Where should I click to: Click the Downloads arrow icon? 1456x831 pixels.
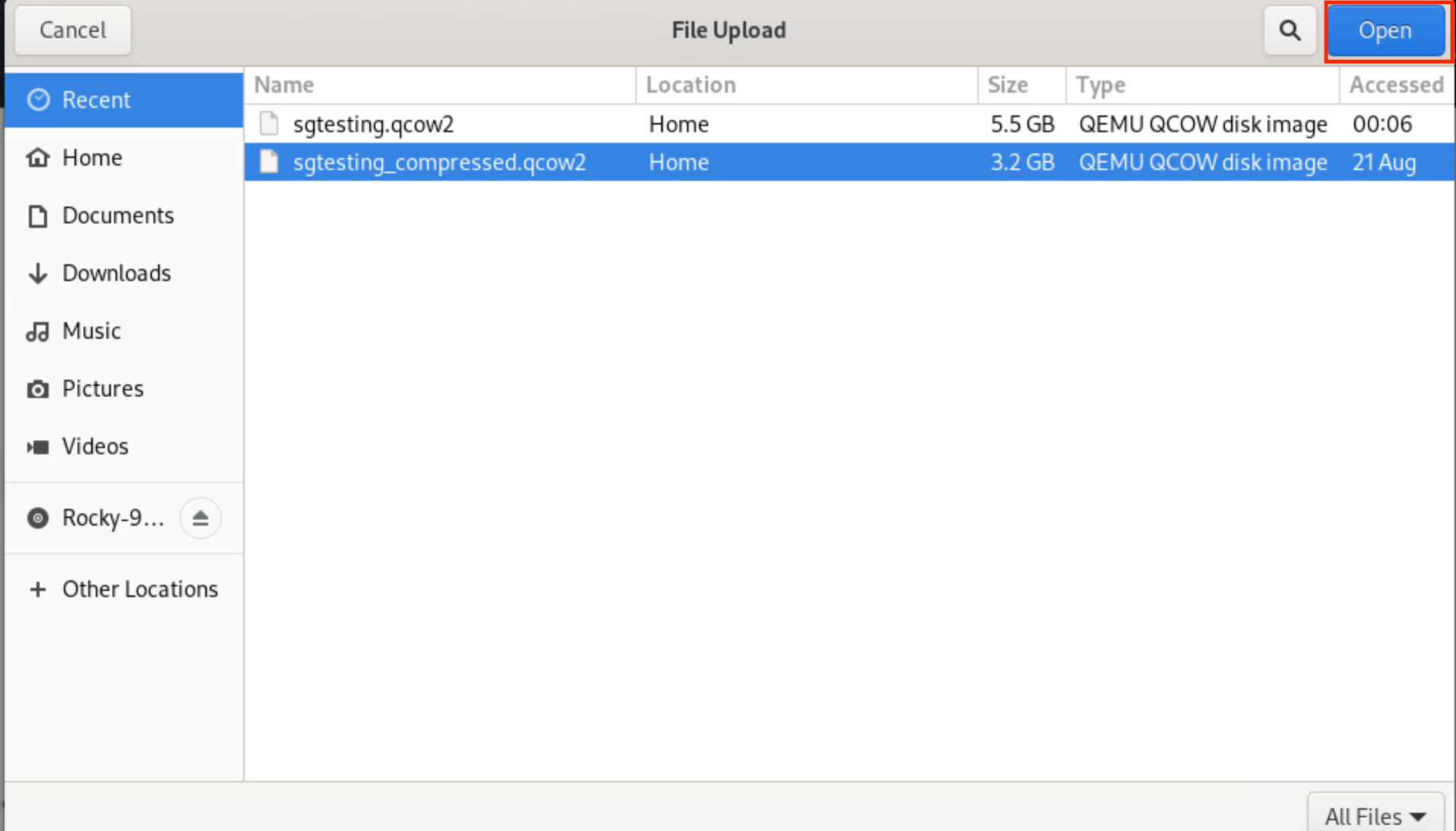point(37,273)
